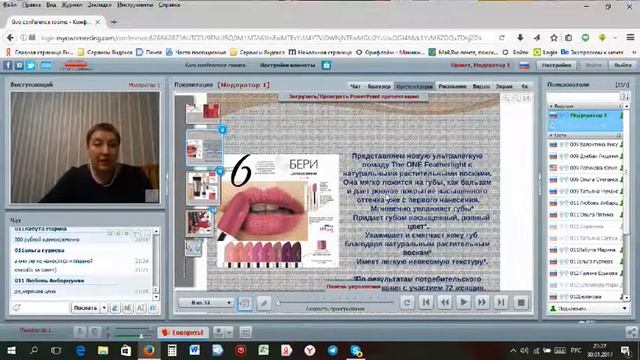Select the pencil annotation tool
Screen dimensions: 640x360
tap(264, 303)
